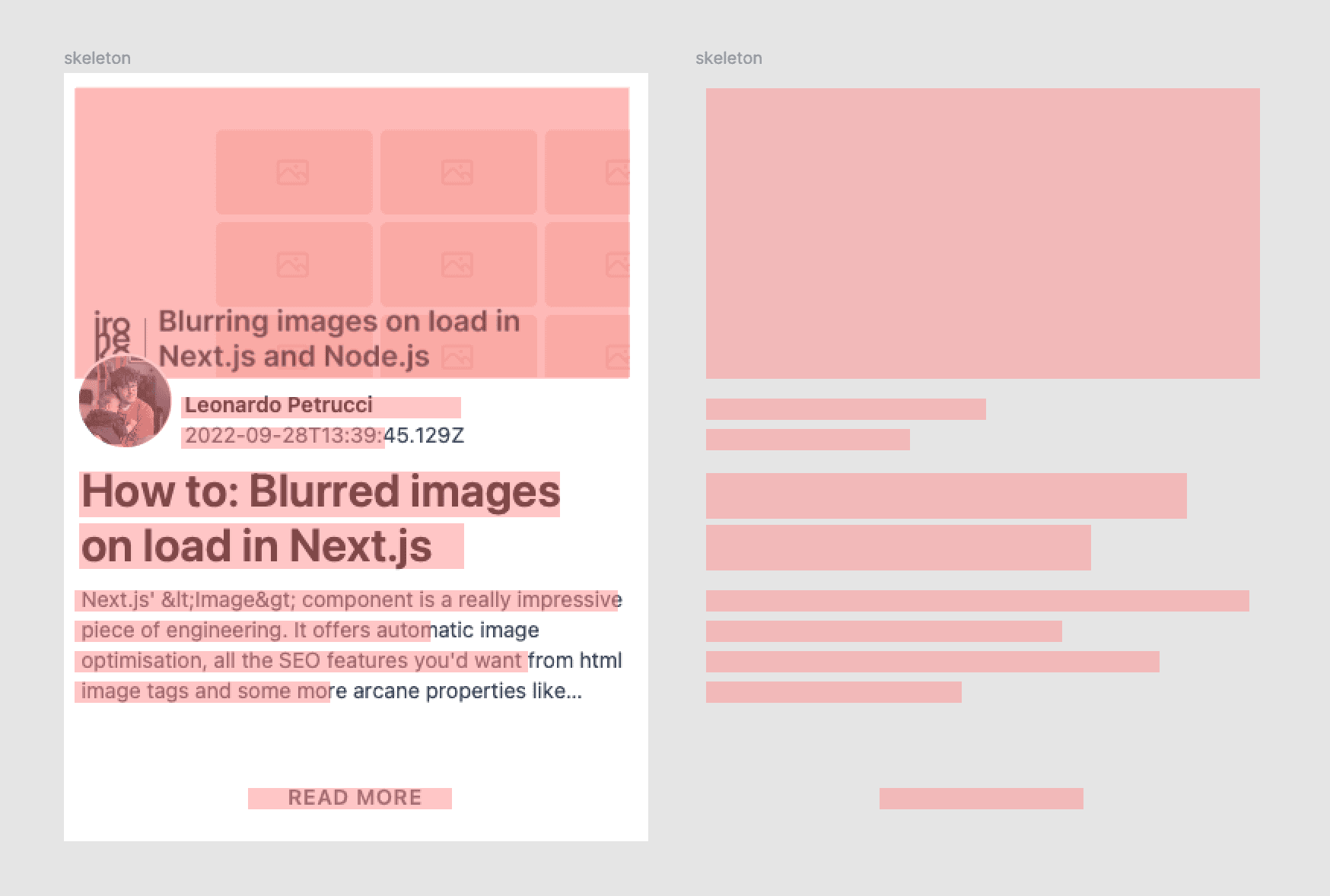Click the right skeleton's large image placeholder

pyautogui.click(x=983, y=234)
